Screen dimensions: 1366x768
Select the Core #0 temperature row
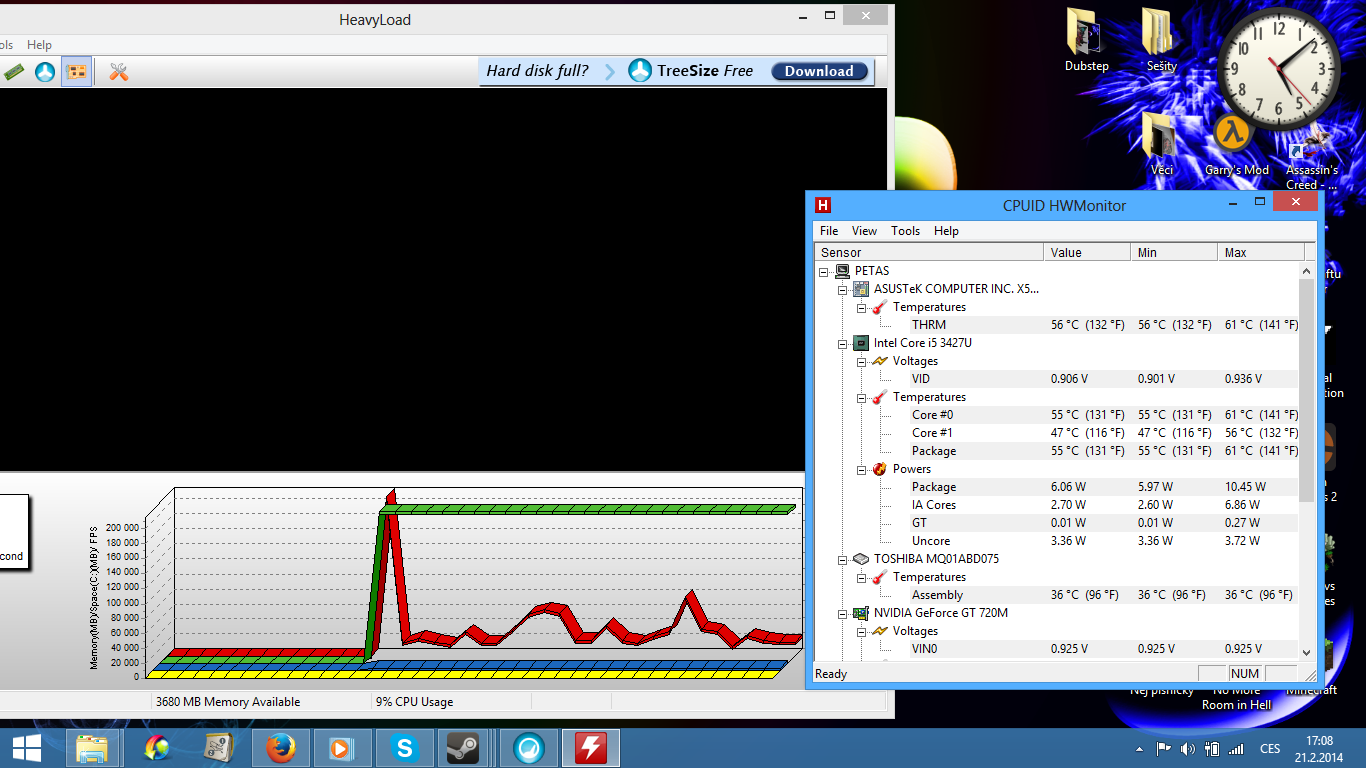932,415
